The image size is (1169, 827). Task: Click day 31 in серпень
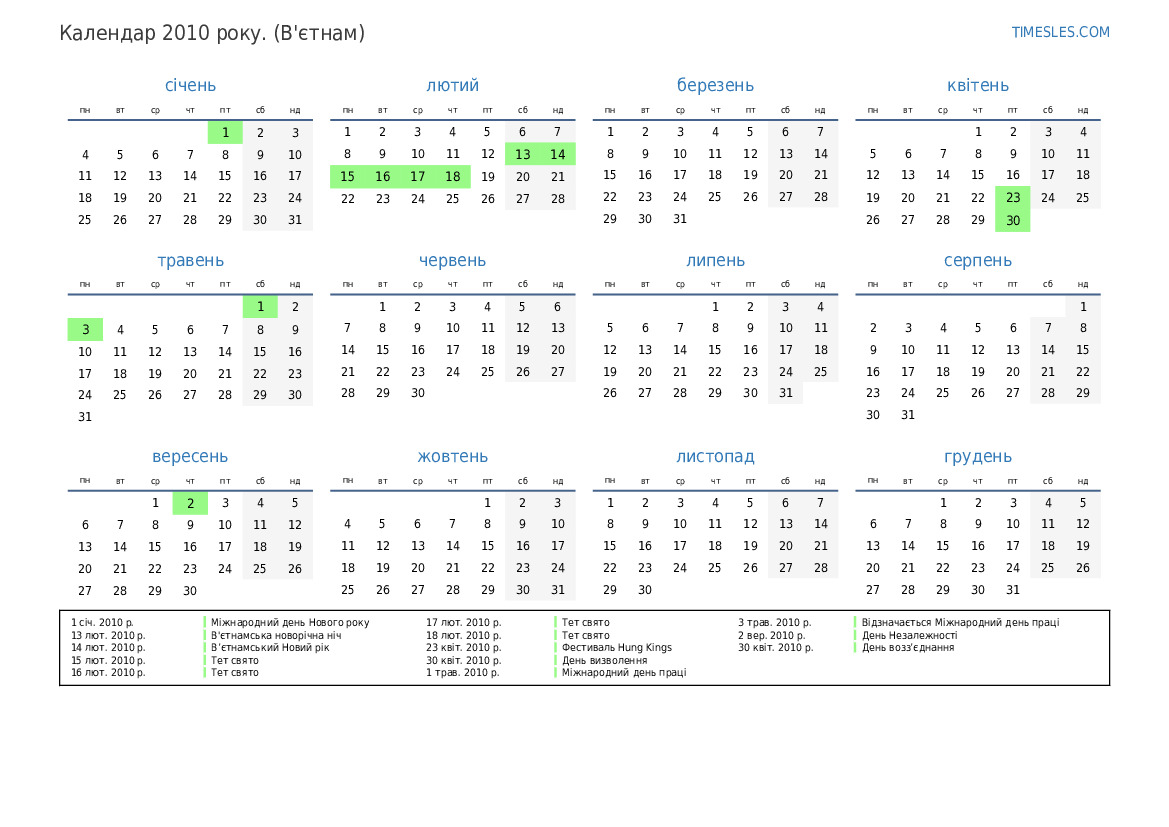[x=907, y=415]
